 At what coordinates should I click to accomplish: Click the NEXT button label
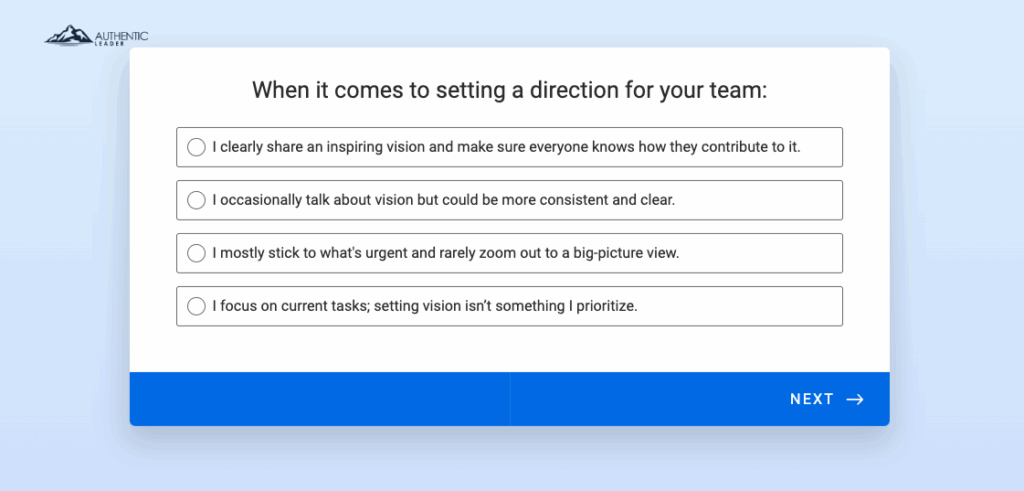click(x=812, y=400)
